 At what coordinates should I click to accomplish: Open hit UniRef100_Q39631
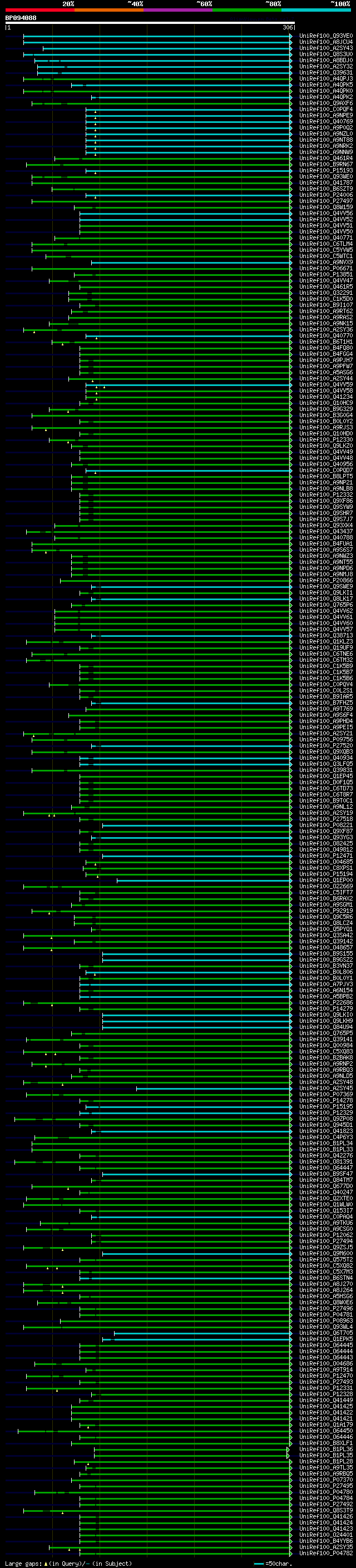(326, 72)
